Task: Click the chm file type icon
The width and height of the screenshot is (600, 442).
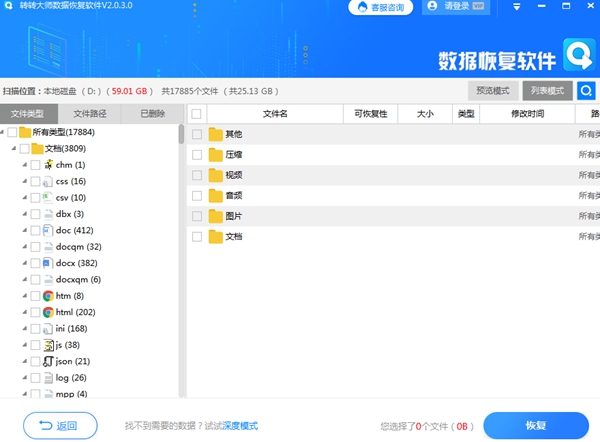Action: [48, 165]
